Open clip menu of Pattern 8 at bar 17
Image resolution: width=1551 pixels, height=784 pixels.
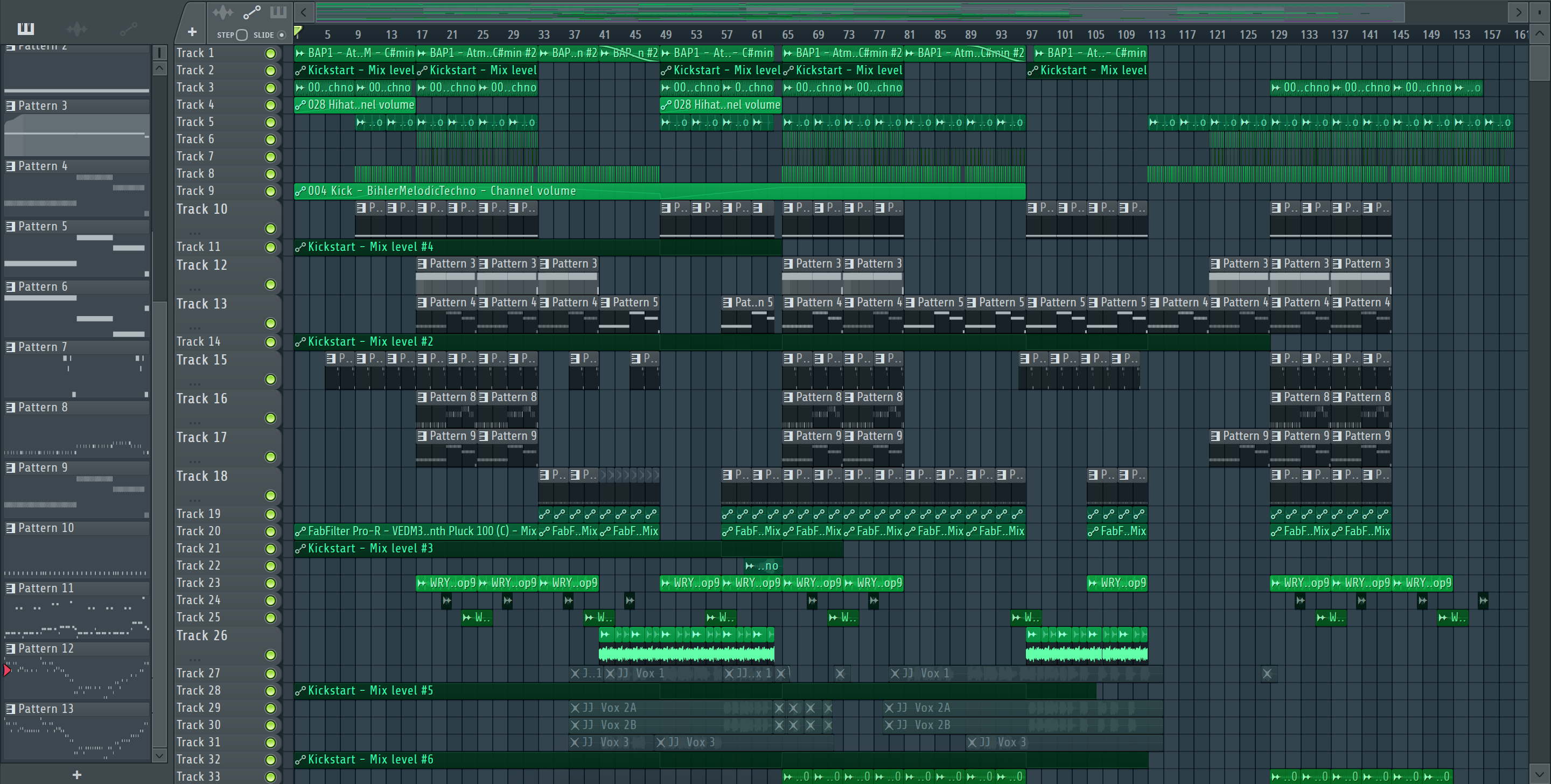[x=422, y=397]
